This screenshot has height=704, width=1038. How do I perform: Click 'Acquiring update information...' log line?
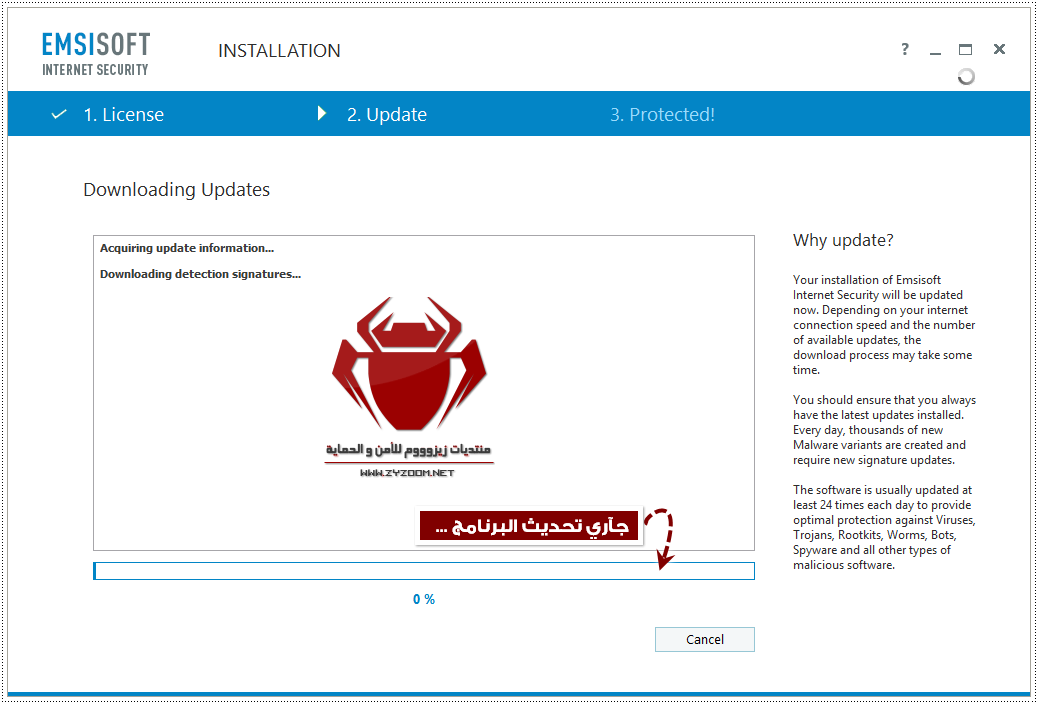pyautogui.click(x=187, y=248)
